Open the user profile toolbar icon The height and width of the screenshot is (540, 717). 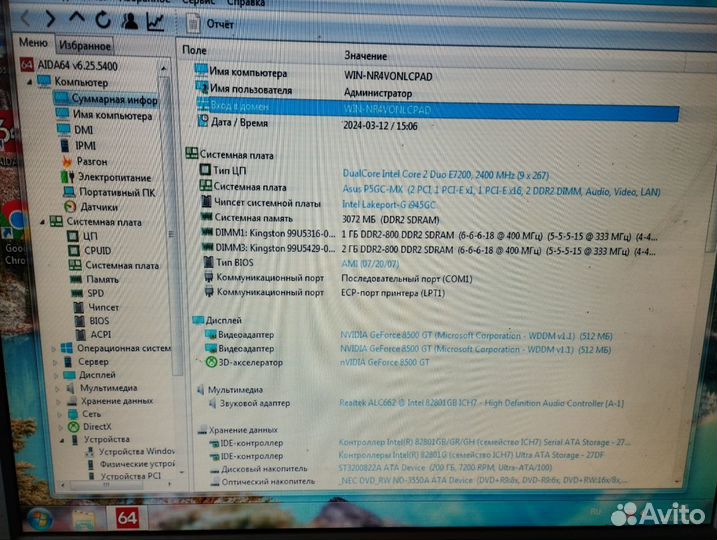[x=129, y=19]
